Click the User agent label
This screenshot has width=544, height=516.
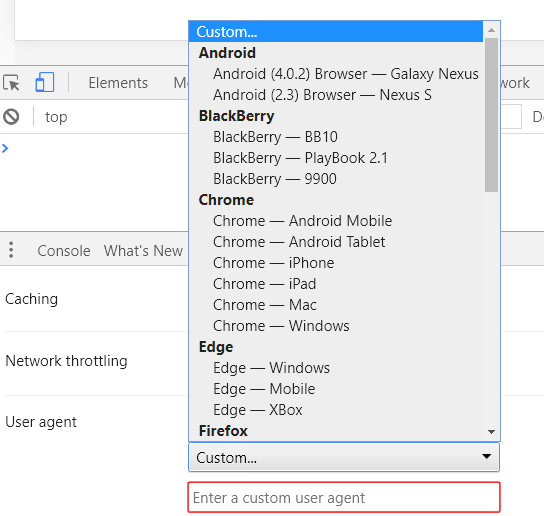point(41,422)
